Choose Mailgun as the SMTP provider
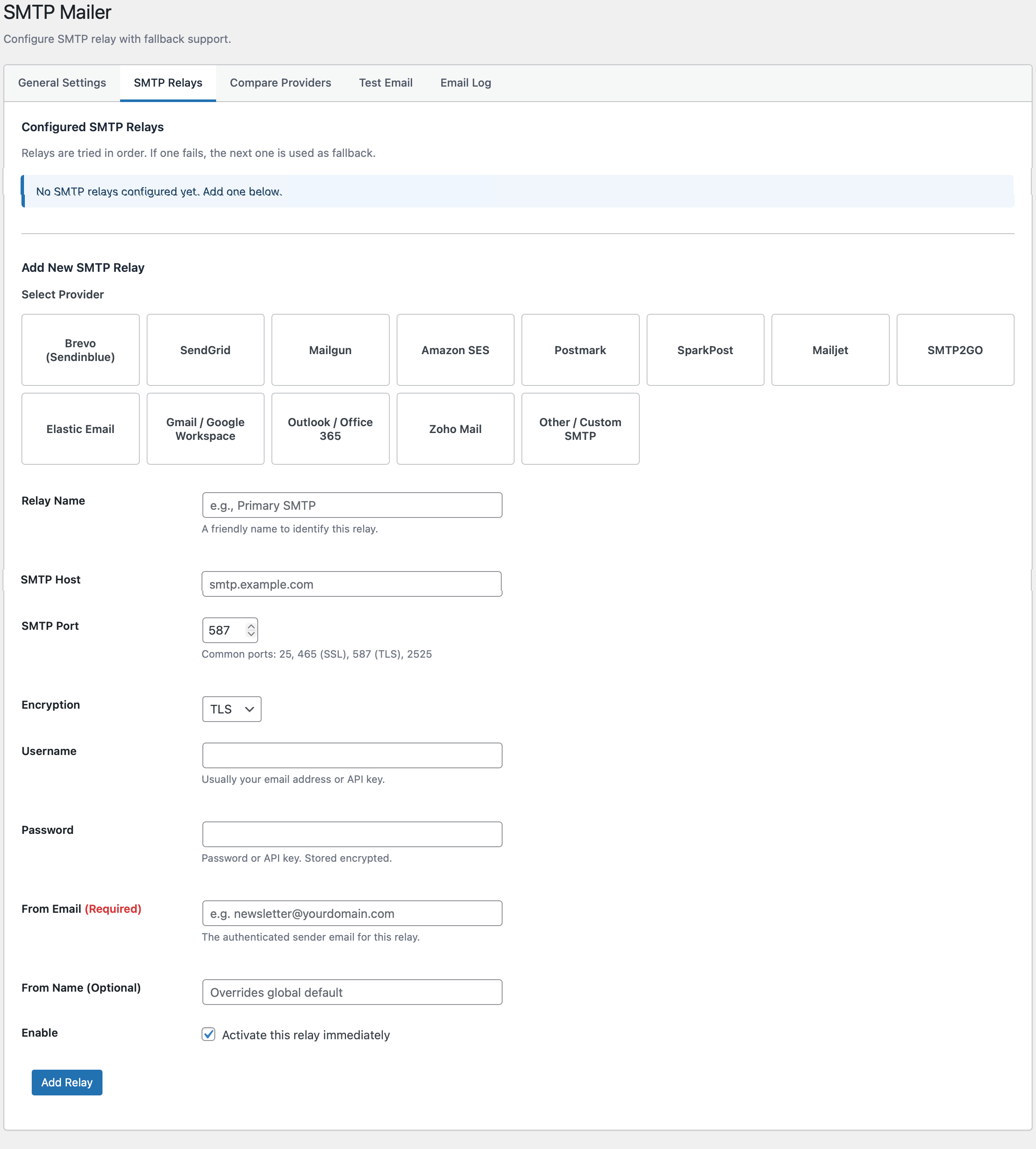Viewport: 1036px width, 1149px height. [x=330, y=349]
